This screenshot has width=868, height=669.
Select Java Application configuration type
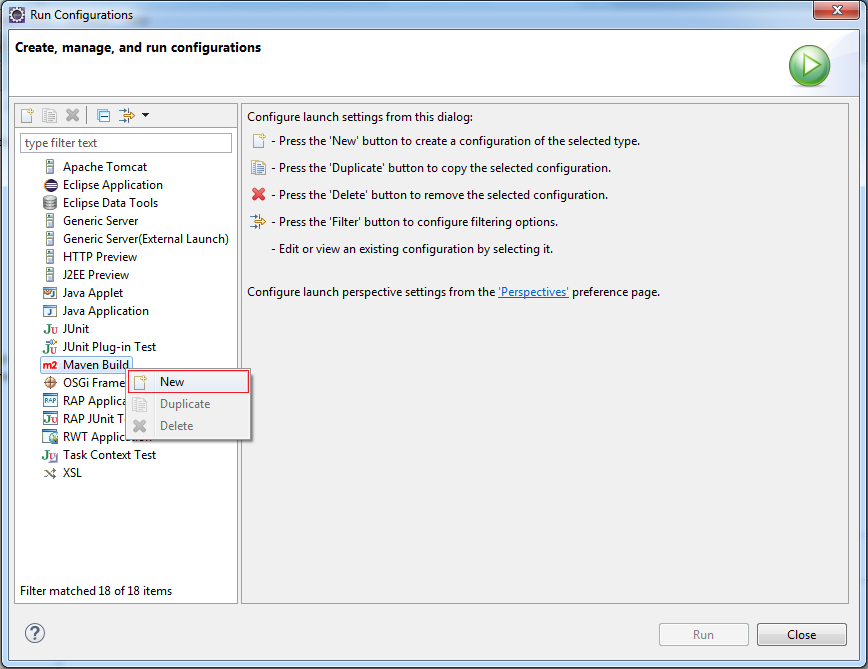point(106,311)
